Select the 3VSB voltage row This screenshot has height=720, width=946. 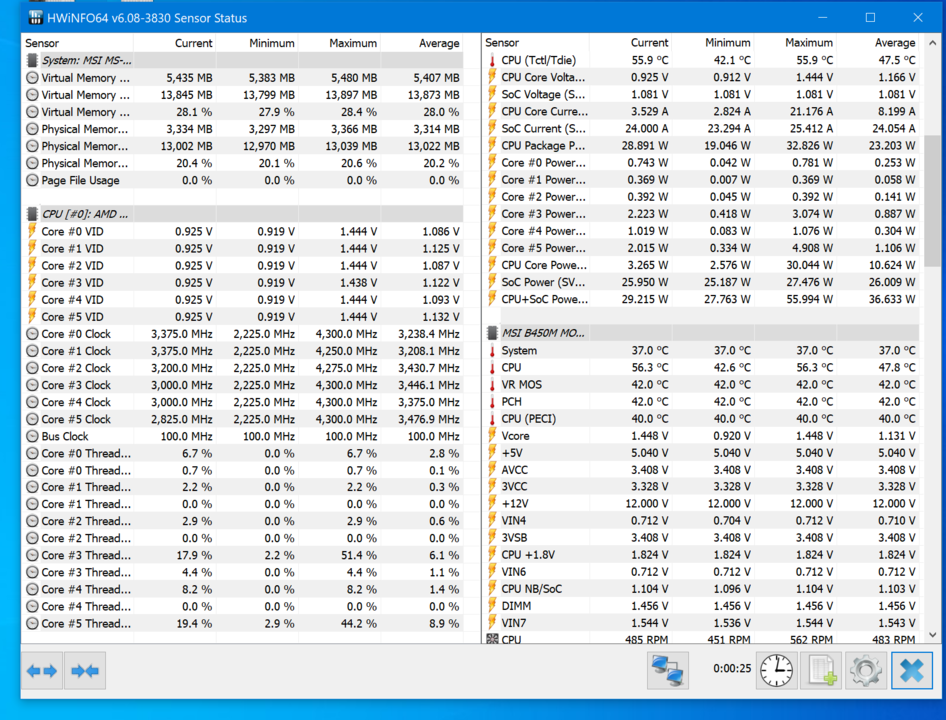pyautogui.click(x=702, y=538)
